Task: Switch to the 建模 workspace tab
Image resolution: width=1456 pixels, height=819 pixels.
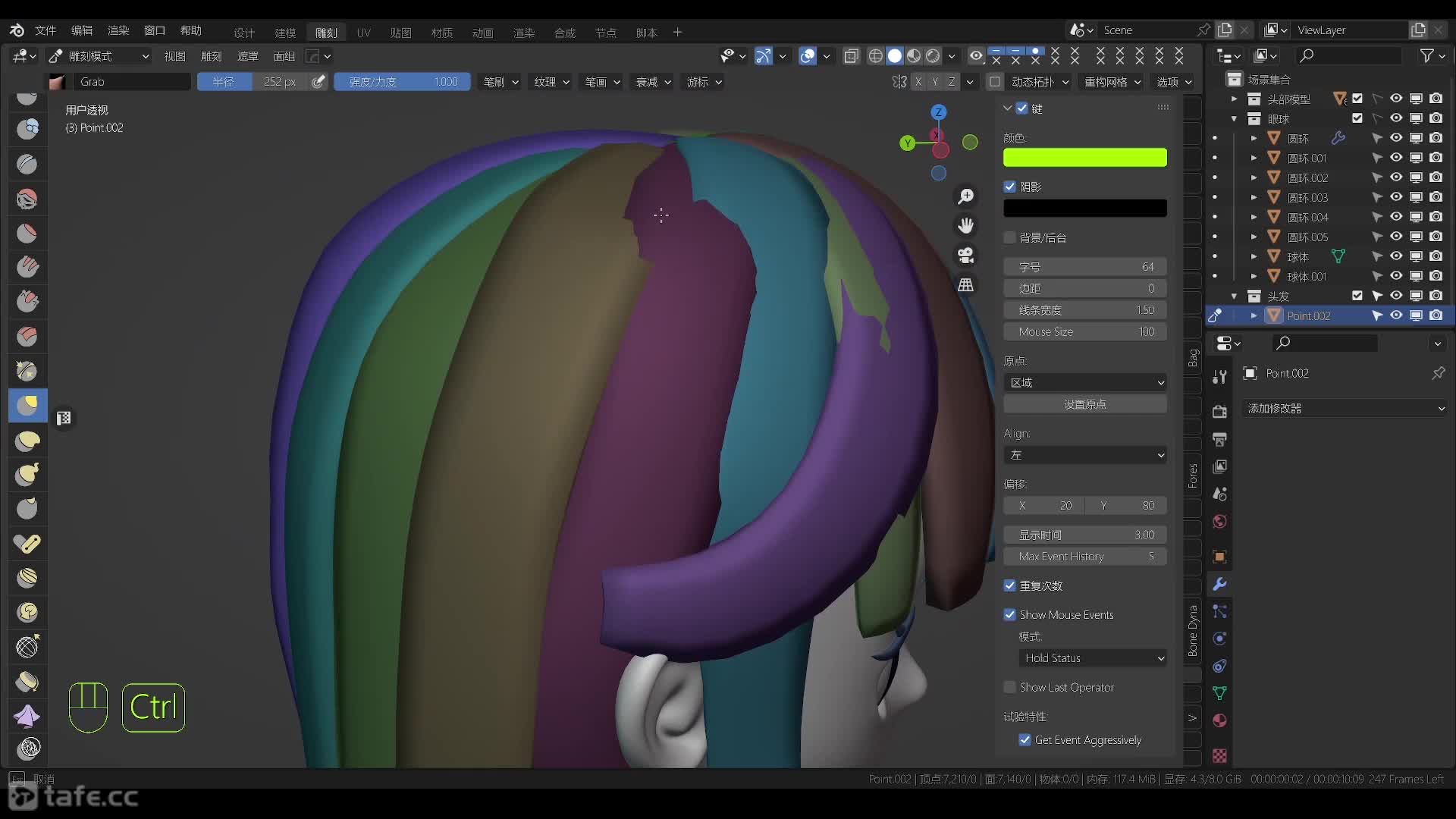Action: pos(285,33)
